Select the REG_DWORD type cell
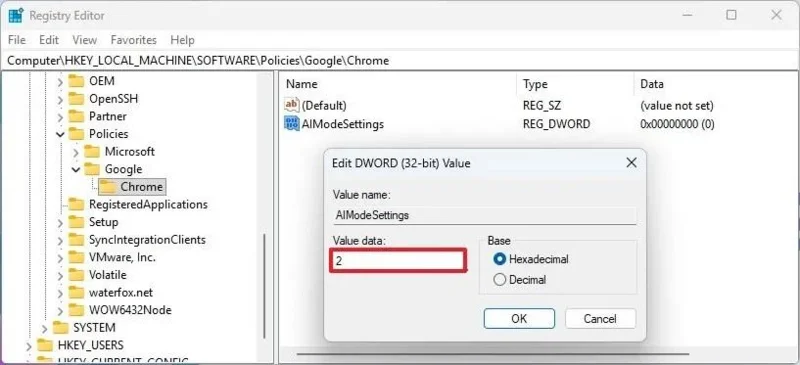The width and height of the screenshot is (800, 365). (x=556, y=124)
